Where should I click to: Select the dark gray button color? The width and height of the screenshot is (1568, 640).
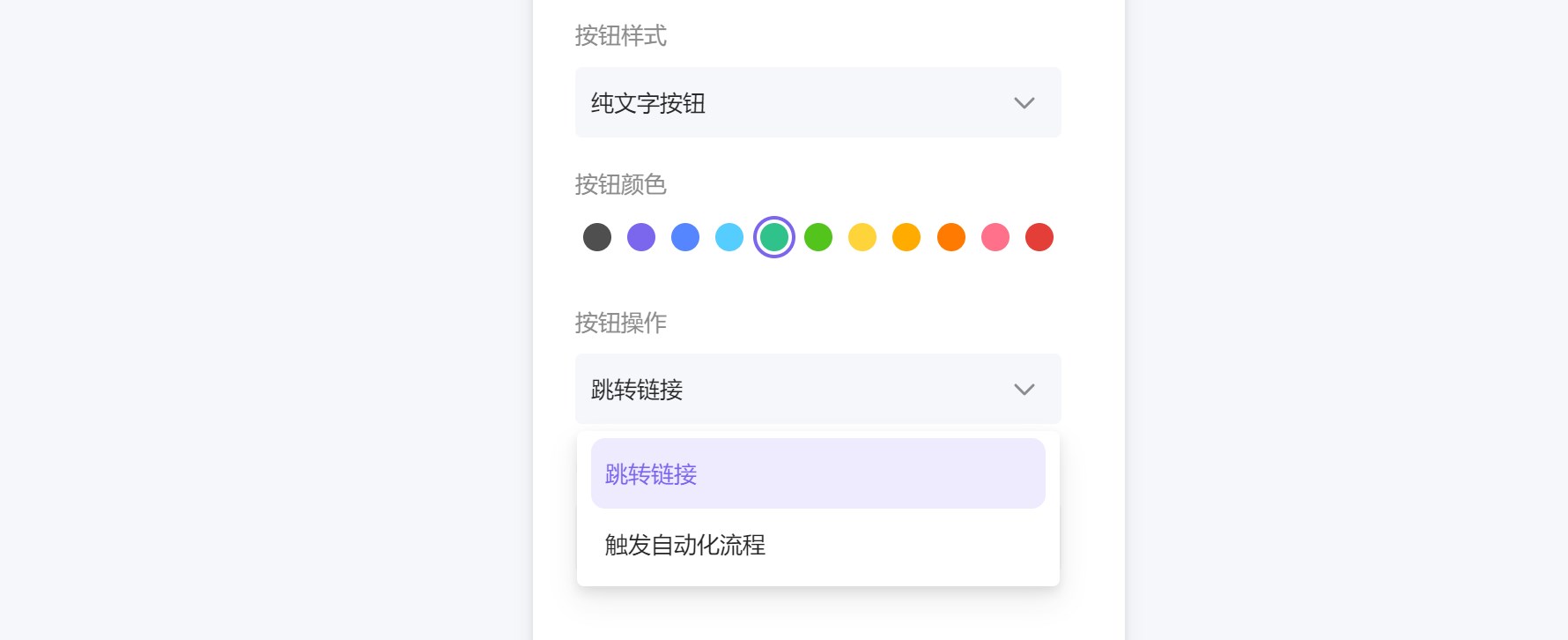coord(597,237)
